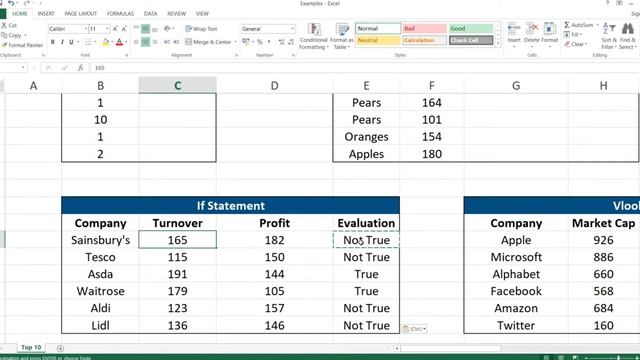
Task: Apply the Neutral cell style
Action: pos(378,40)
